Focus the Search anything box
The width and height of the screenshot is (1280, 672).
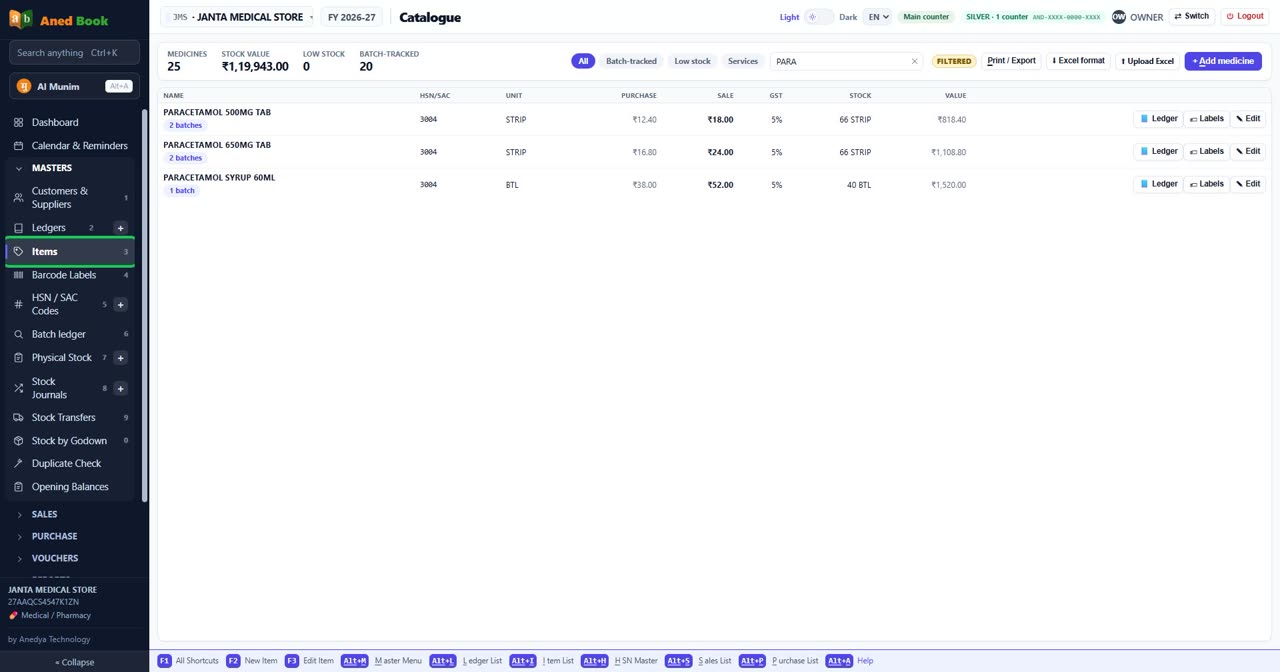[x=74, y=53]
